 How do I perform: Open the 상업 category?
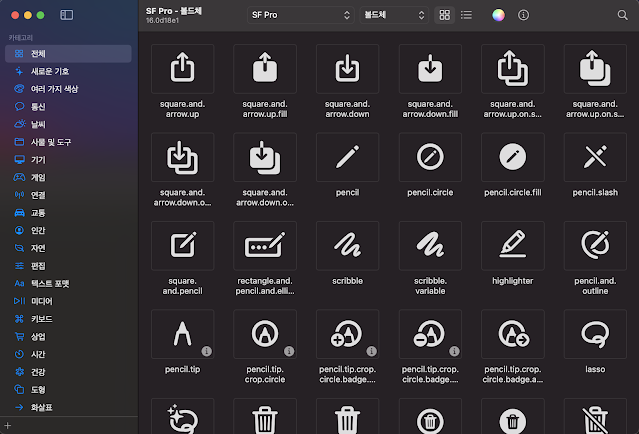tap(68, 337)
